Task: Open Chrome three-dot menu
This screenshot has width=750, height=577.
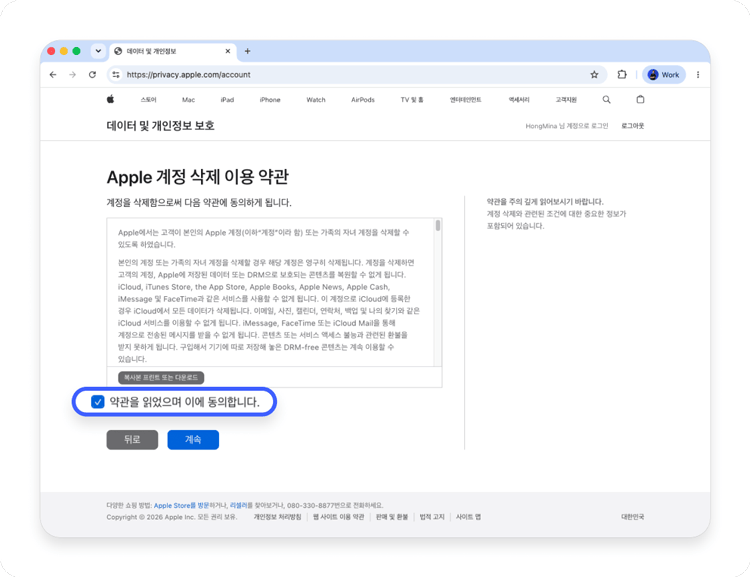Action: [x=698, y=75]
